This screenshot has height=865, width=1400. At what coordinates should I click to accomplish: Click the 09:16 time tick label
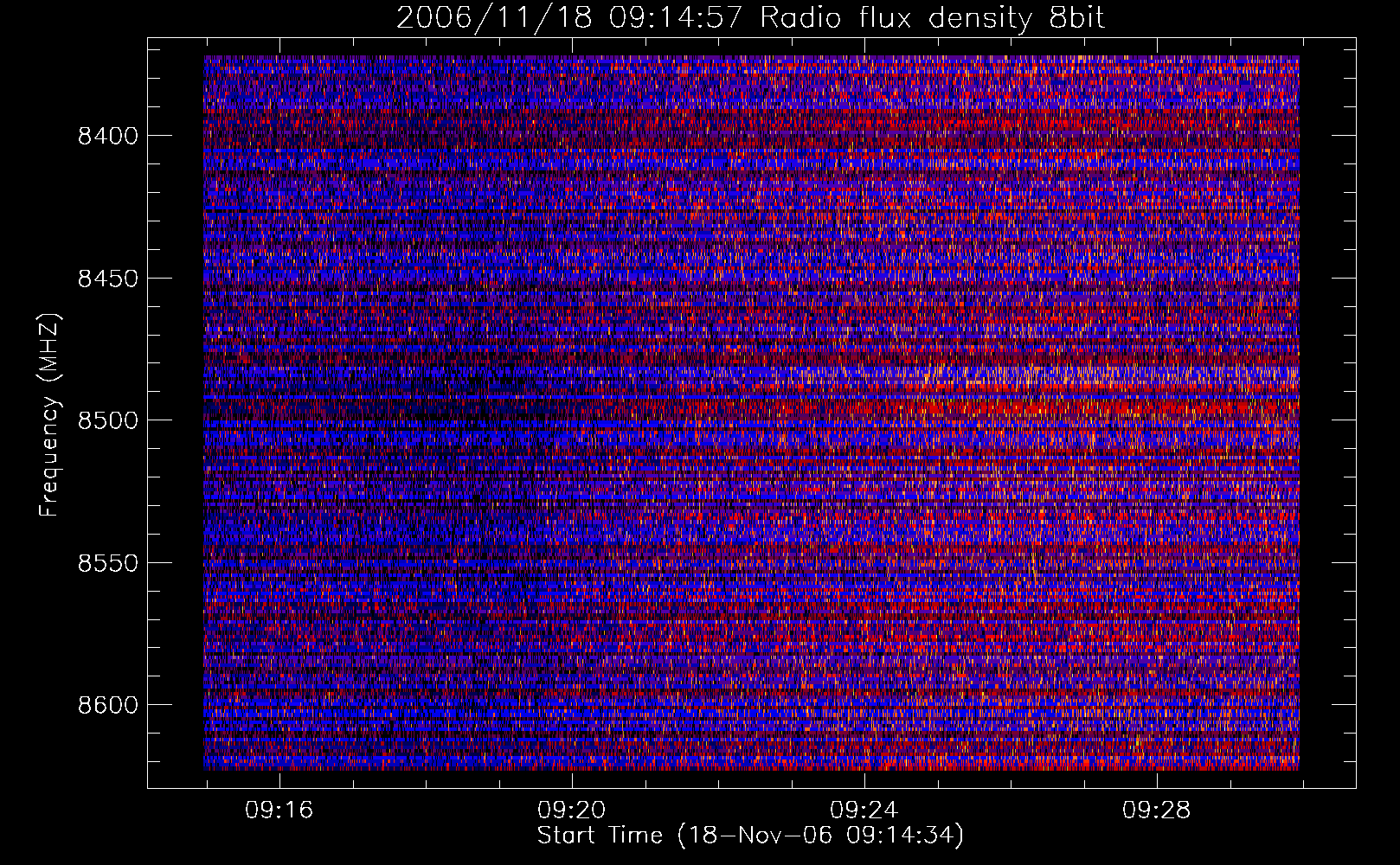[x=279, y=811]
